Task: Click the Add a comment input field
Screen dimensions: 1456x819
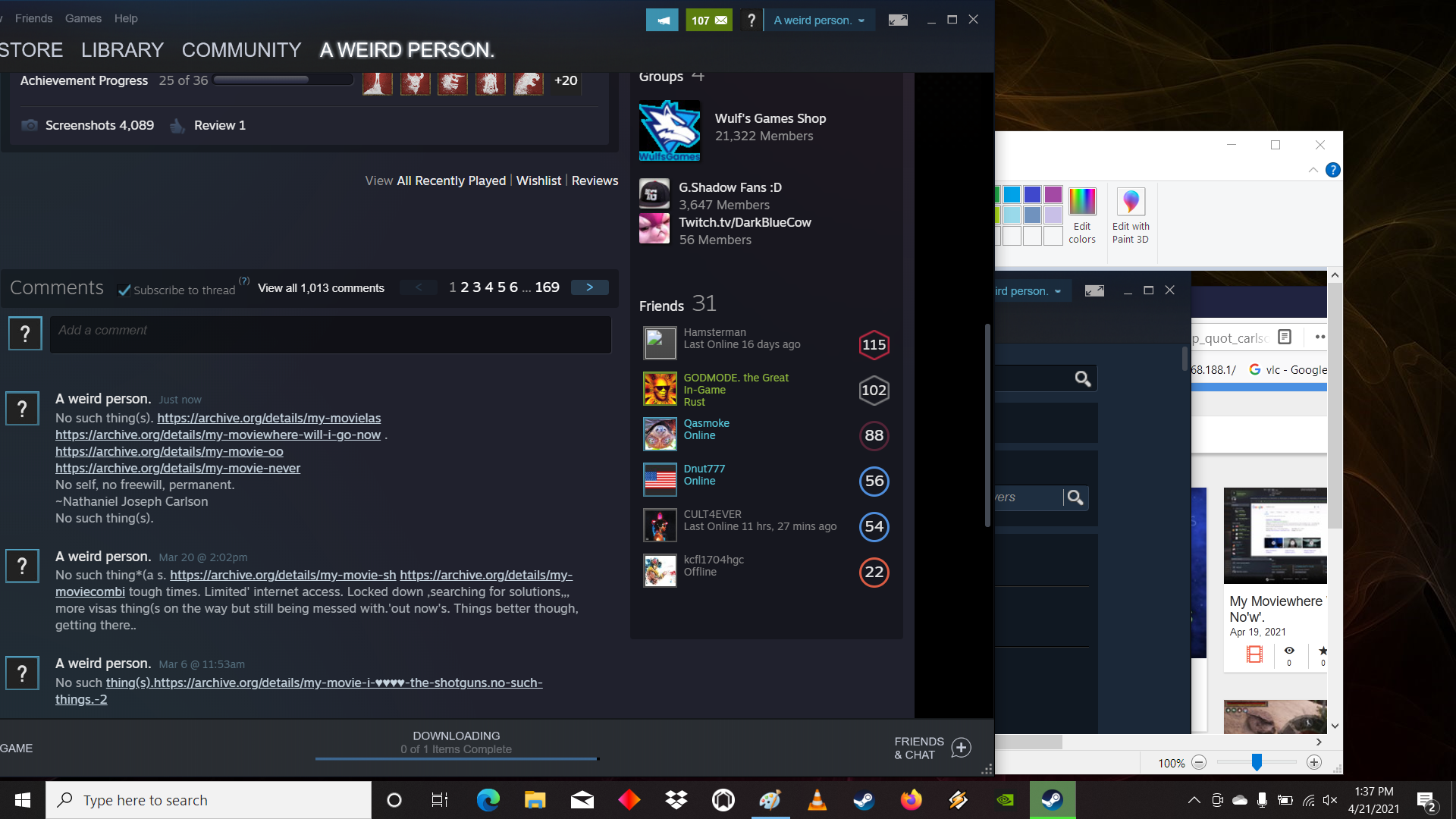Action: pos(330,332)
